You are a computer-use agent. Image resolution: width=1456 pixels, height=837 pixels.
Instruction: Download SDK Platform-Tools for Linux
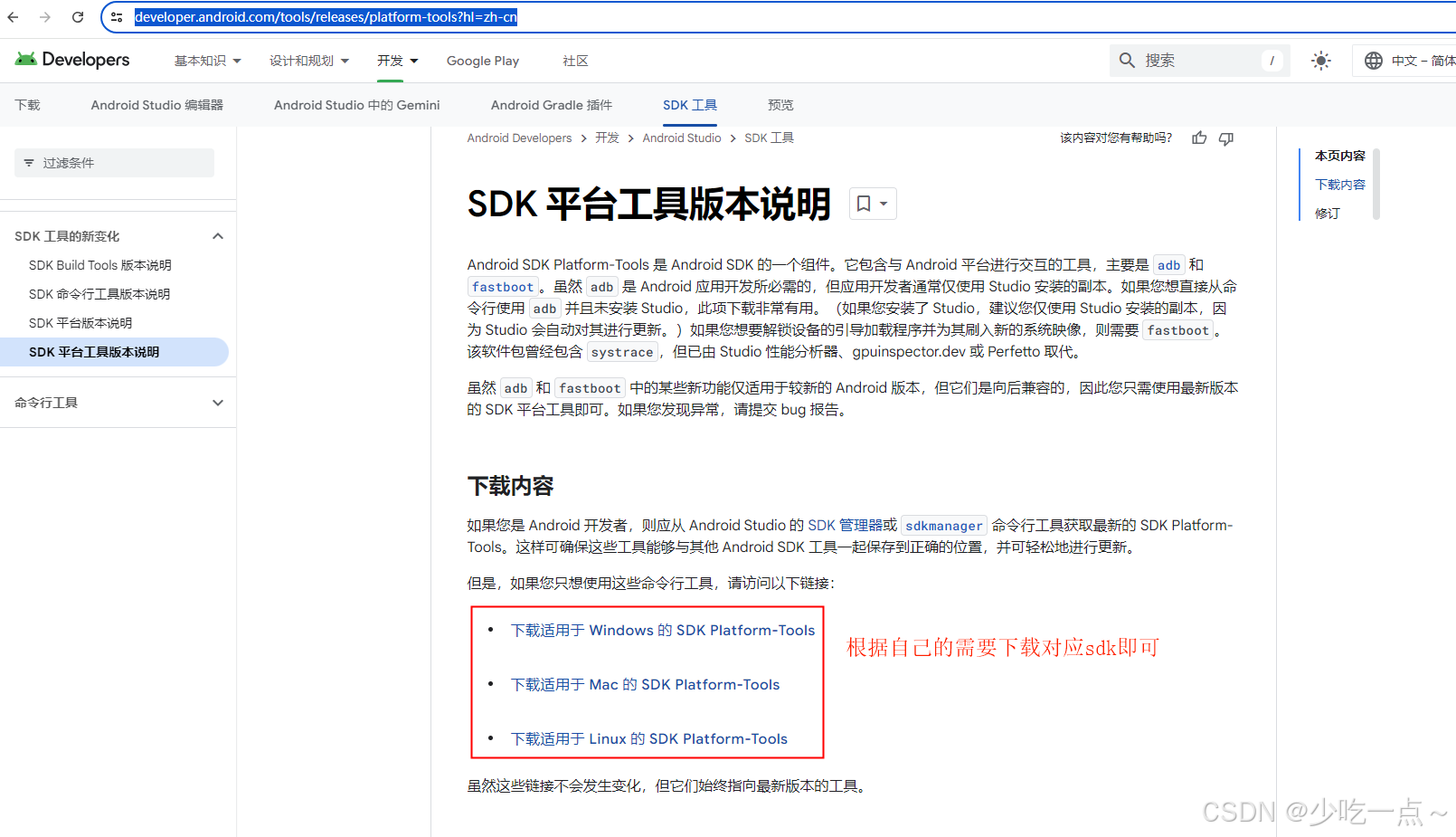pyautogui.click(x=649, y=738)
